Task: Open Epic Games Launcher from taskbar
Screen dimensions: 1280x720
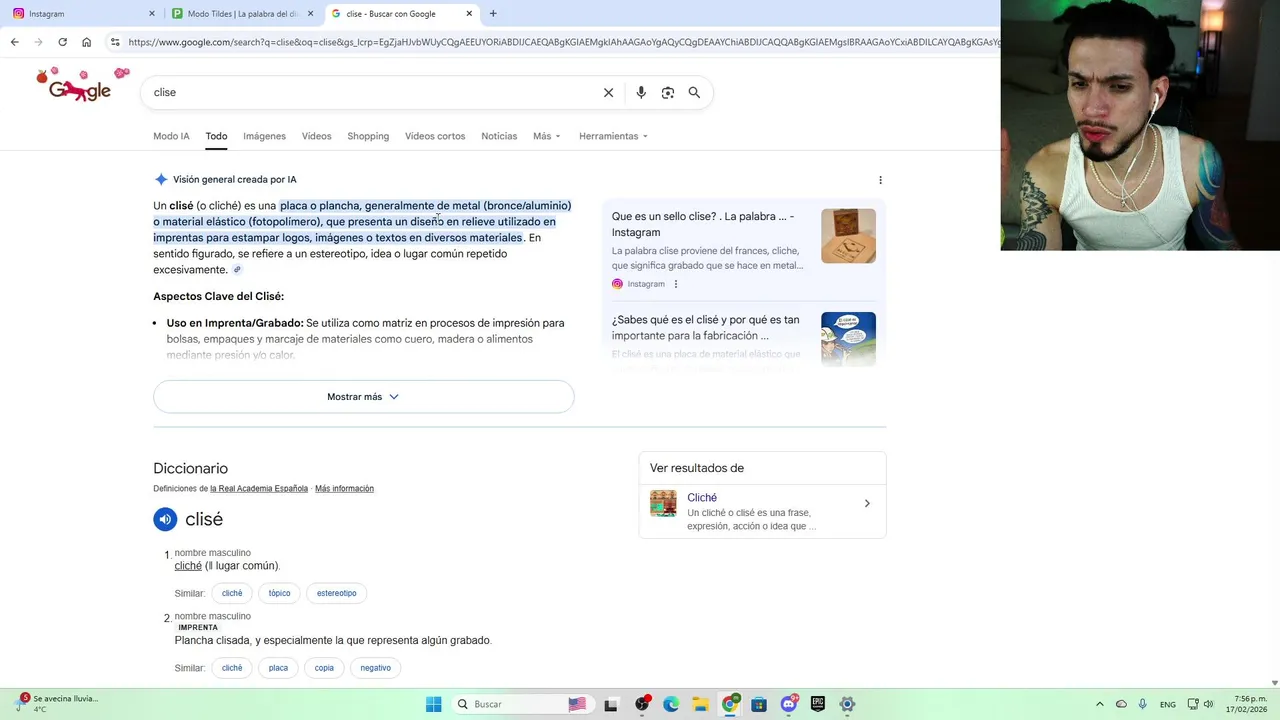Action: point(818,704)
